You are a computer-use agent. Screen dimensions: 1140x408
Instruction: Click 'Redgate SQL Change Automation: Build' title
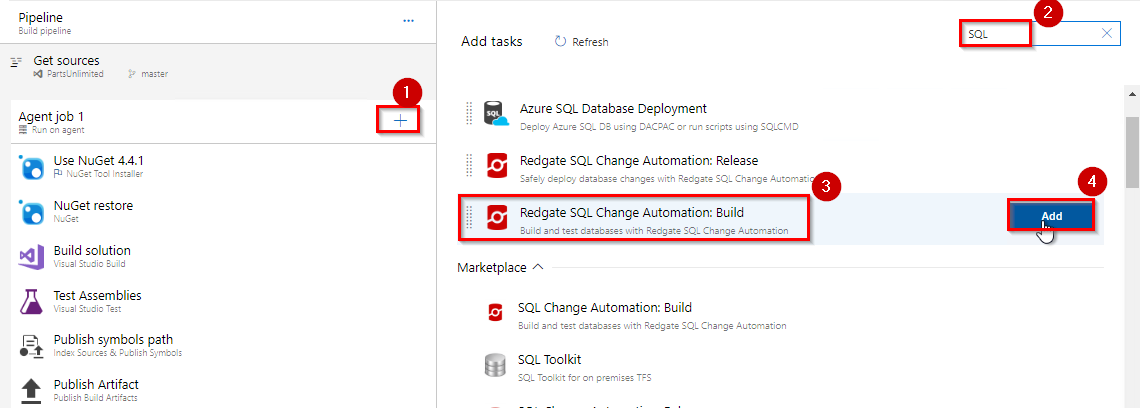pos(632,212)
